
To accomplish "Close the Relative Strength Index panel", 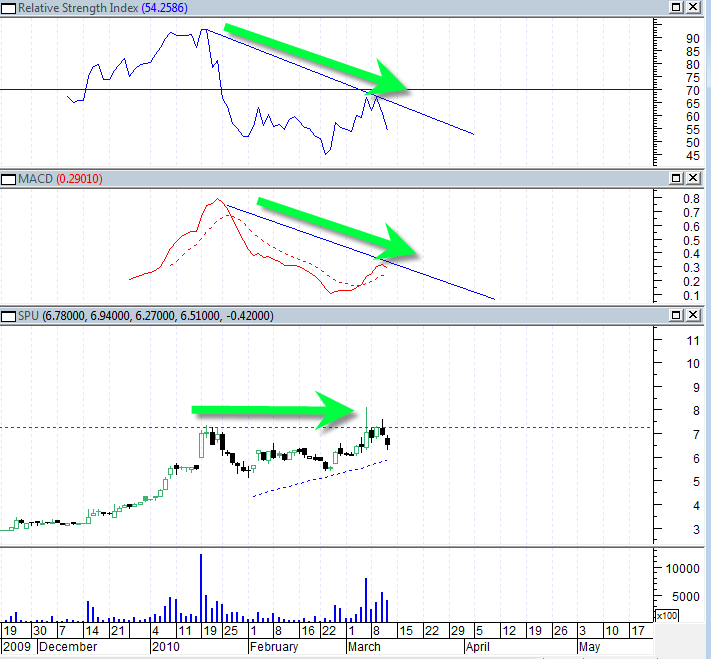I will pyautogui.click(x=693, y=7).
